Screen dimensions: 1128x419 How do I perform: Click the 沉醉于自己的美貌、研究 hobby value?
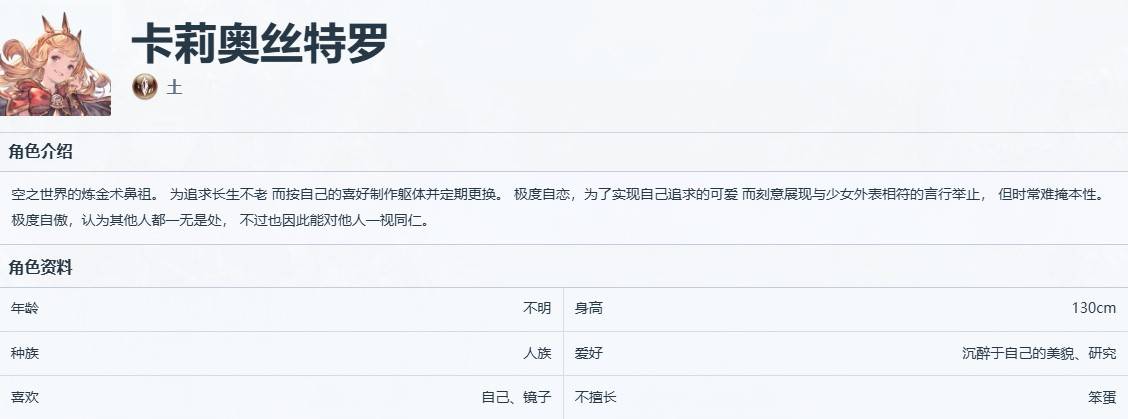[1039, 353]
